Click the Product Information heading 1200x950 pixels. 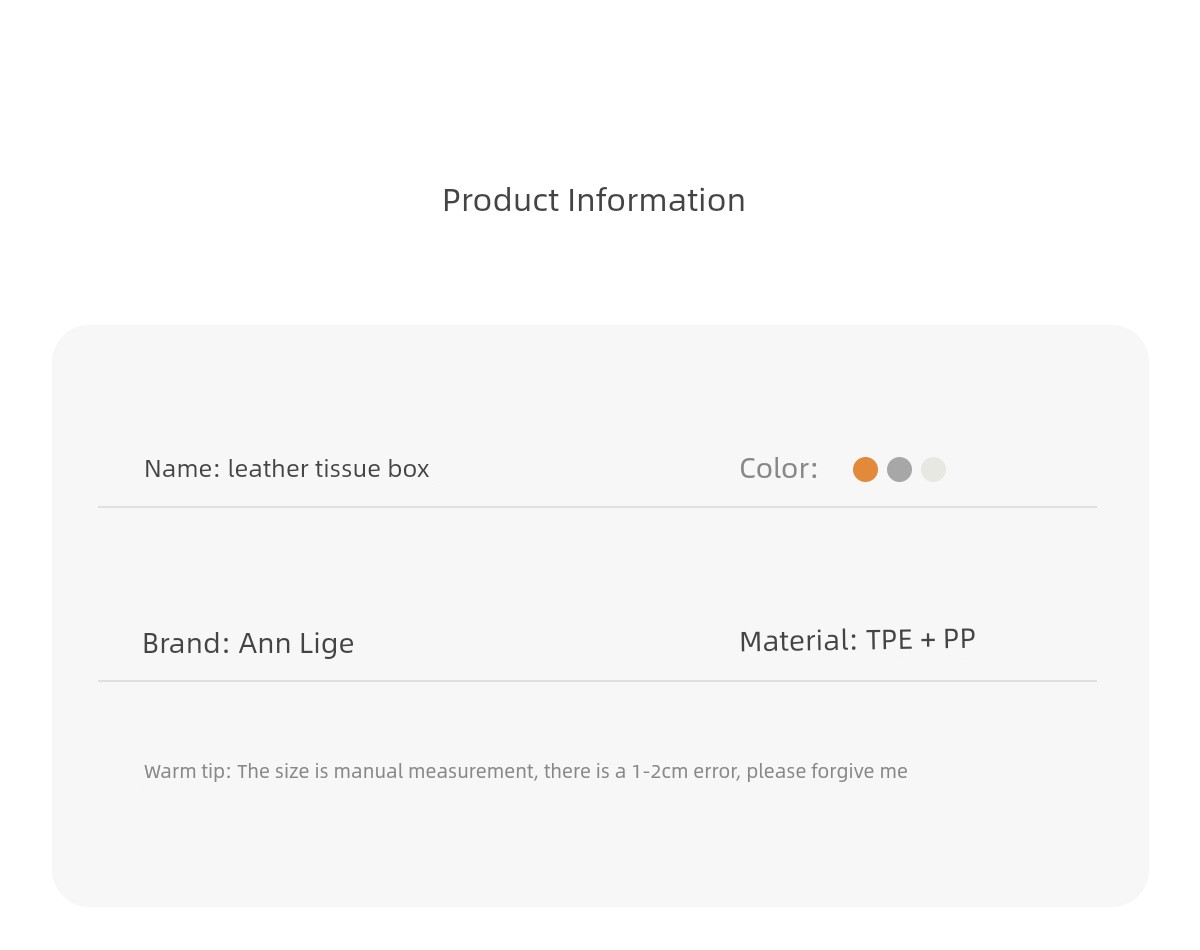tap(594, 200)
